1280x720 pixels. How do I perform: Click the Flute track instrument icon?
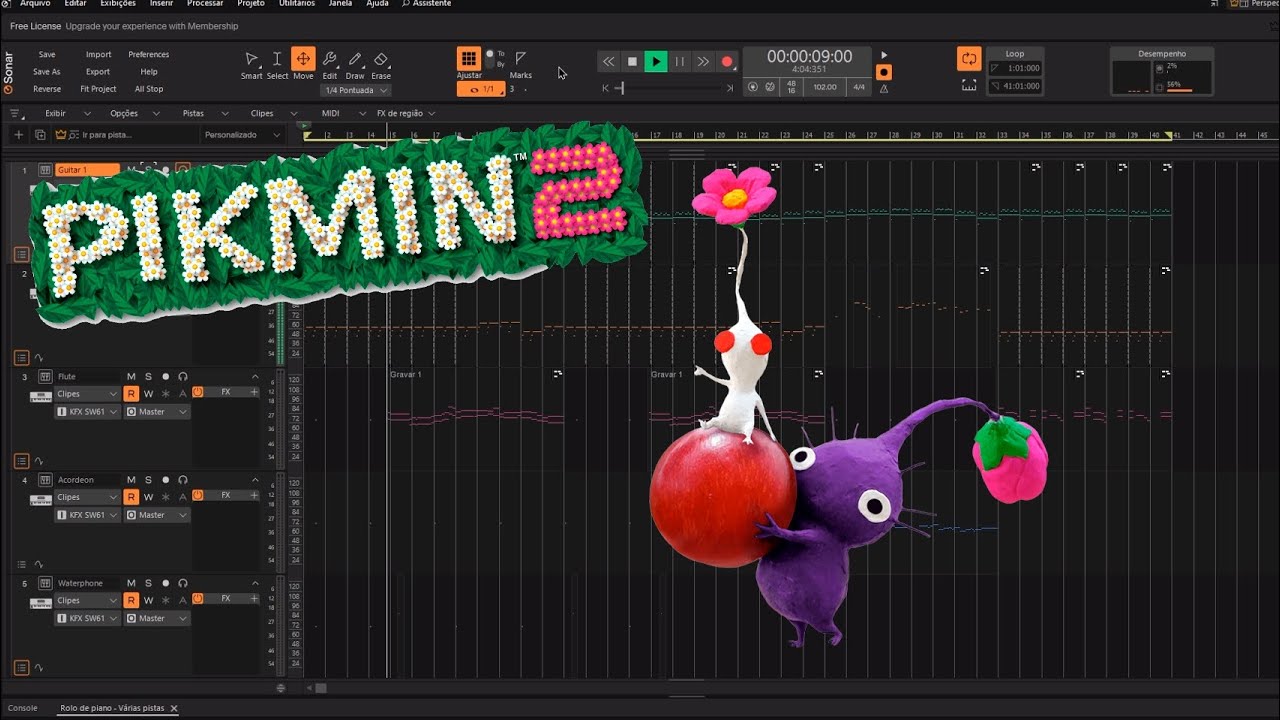click(45, 377)
